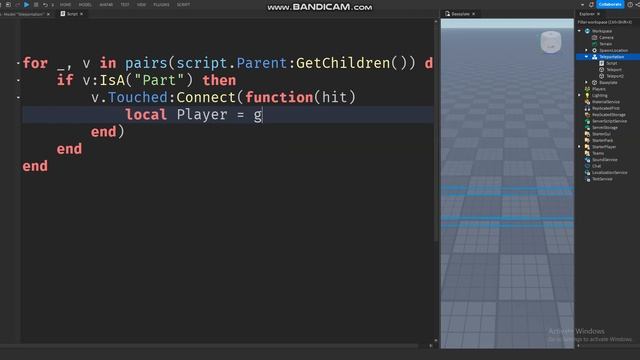Click the ReplicatedFirst service icon
Viewport: 640px width, 360px height.
click(587, 108)
